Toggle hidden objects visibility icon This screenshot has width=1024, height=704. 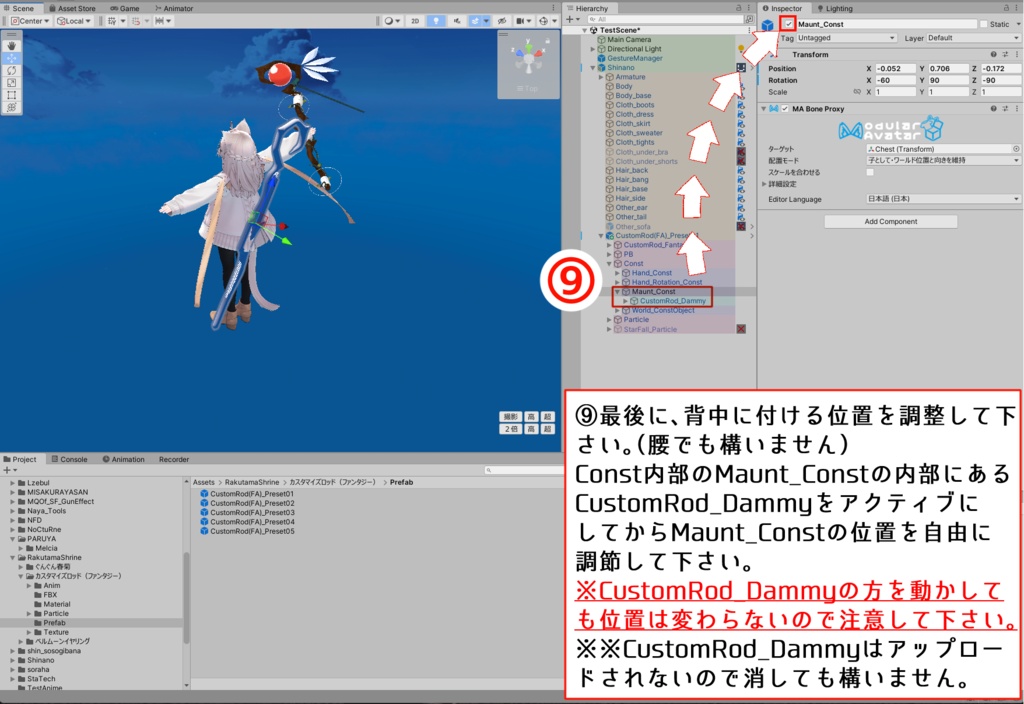[502, 21]
